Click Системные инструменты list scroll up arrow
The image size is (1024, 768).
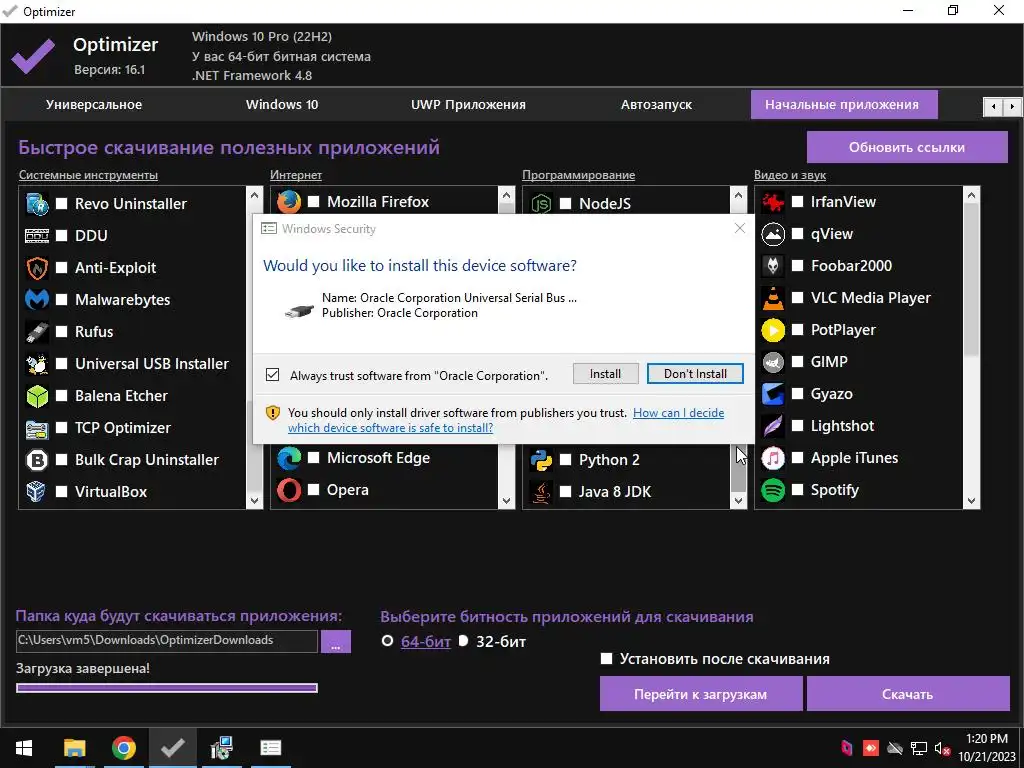pyautogui.click(x=254, y=195)
